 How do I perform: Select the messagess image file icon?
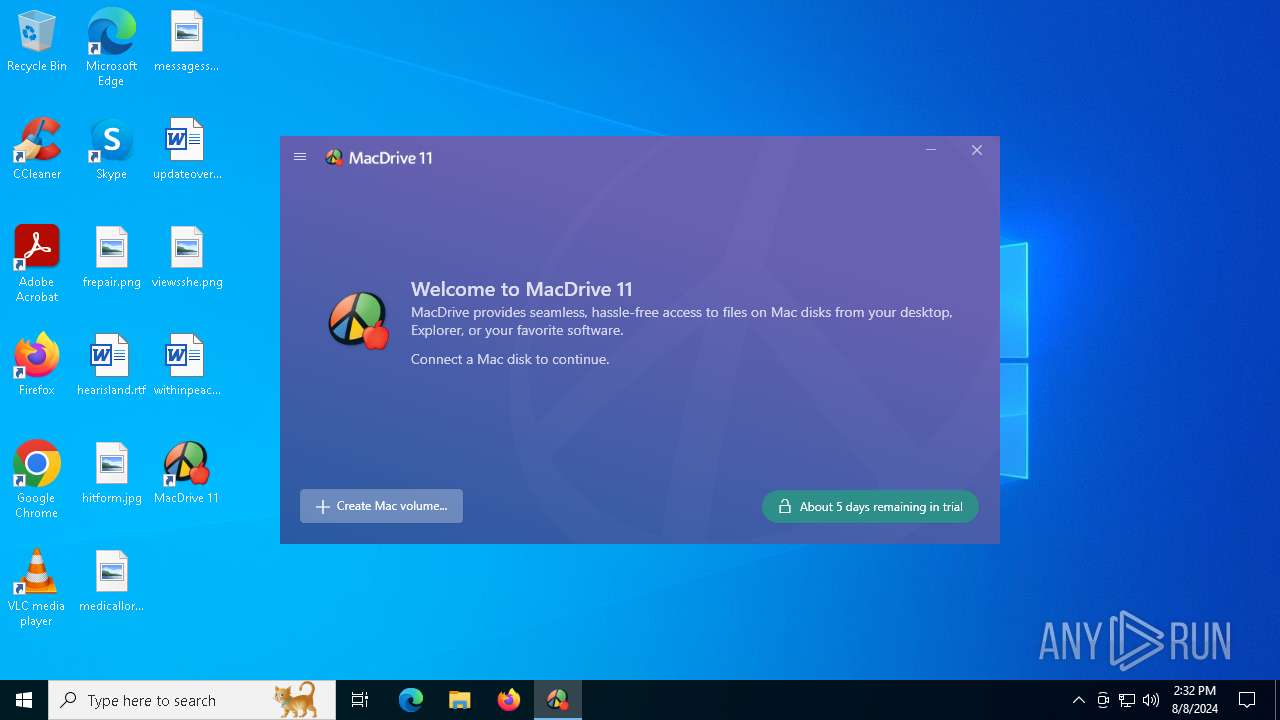(x=187, y=42)
